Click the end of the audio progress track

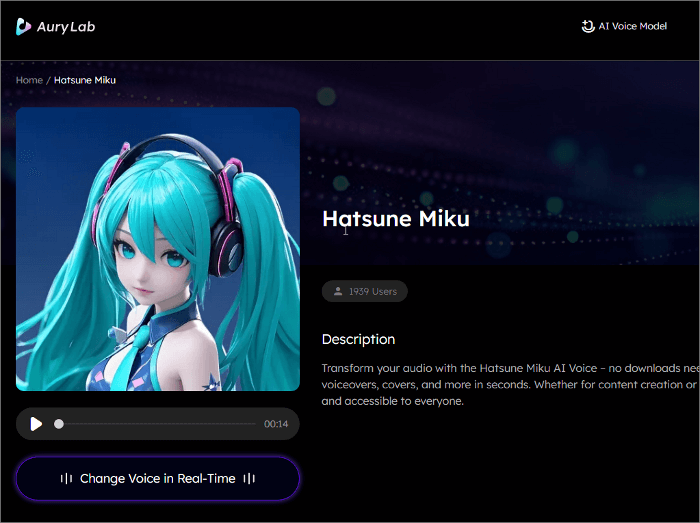255,424
